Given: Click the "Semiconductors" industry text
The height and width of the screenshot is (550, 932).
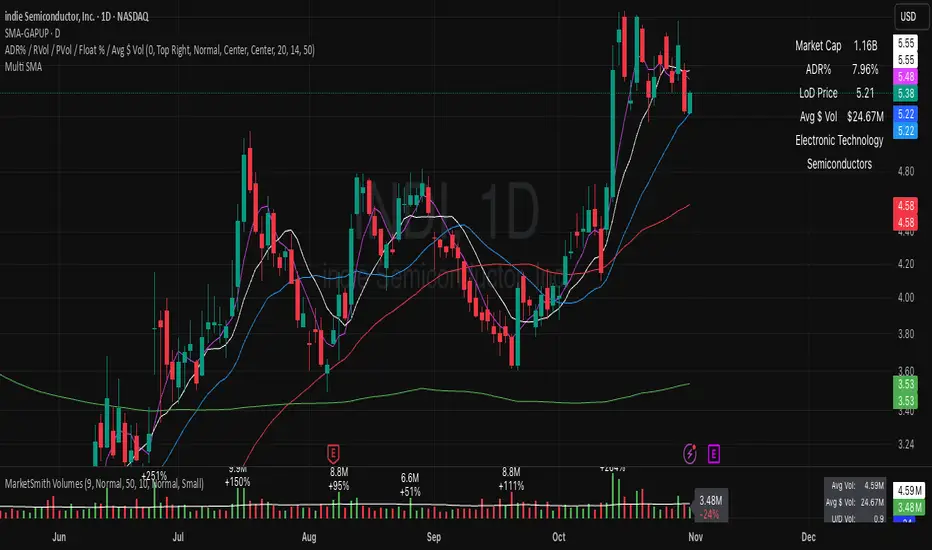Looking at the screenshot, I should point(839,164).
